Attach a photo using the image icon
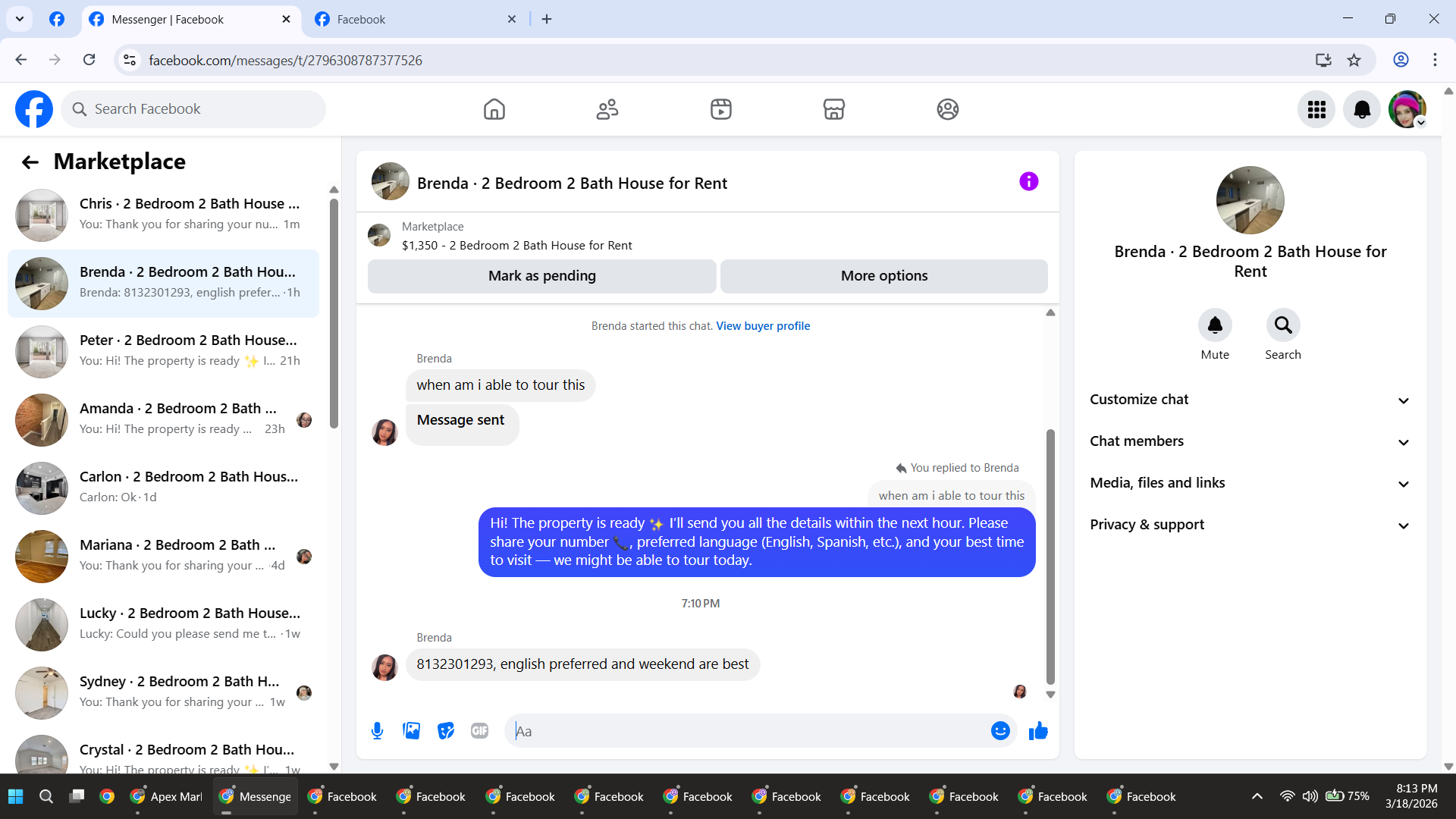The height and width of the screenshot is (819, 1456). tap(411, 731)
